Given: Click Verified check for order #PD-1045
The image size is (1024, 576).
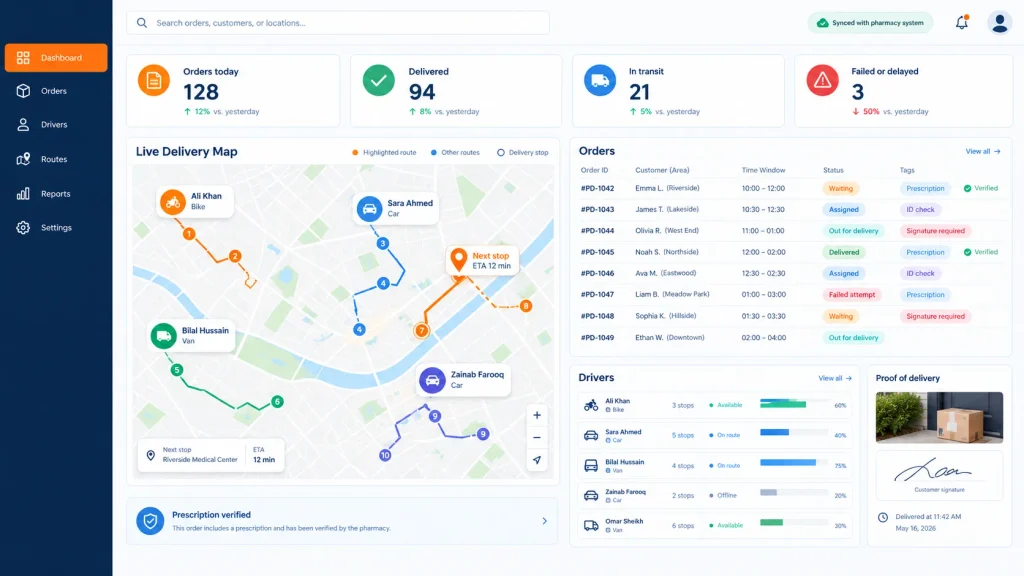Looking at the screenshot, I should tap(981, 252).
